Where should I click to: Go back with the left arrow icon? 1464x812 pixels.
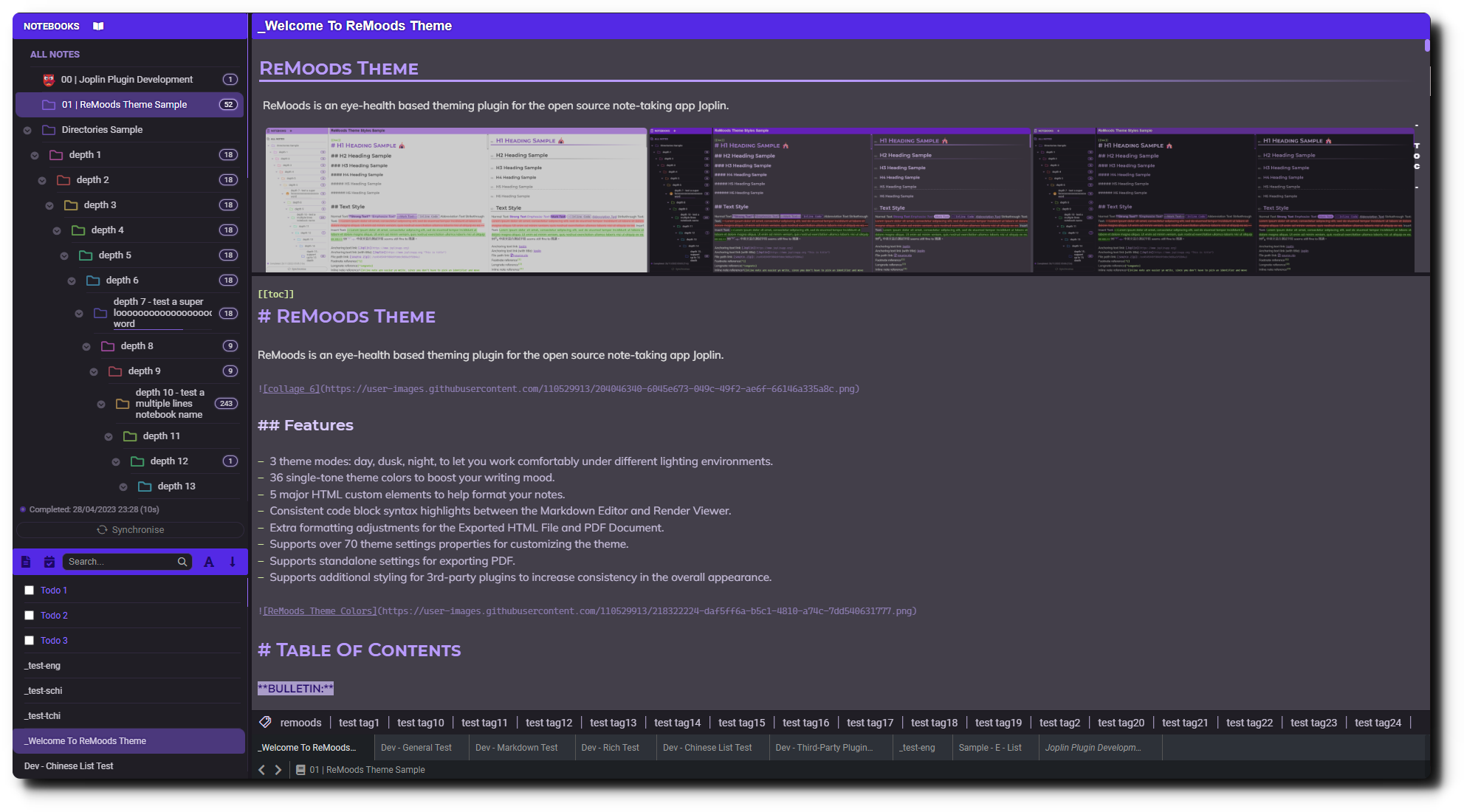click(261, 769)
